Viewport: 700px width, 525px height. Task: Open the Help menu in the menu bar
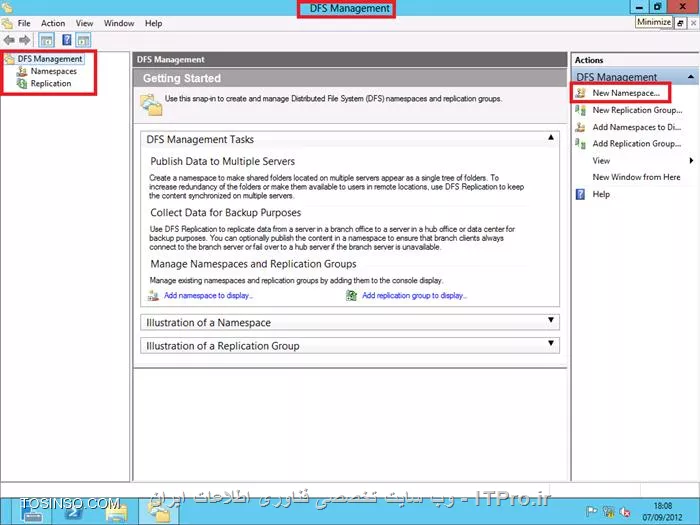(154, 23)
